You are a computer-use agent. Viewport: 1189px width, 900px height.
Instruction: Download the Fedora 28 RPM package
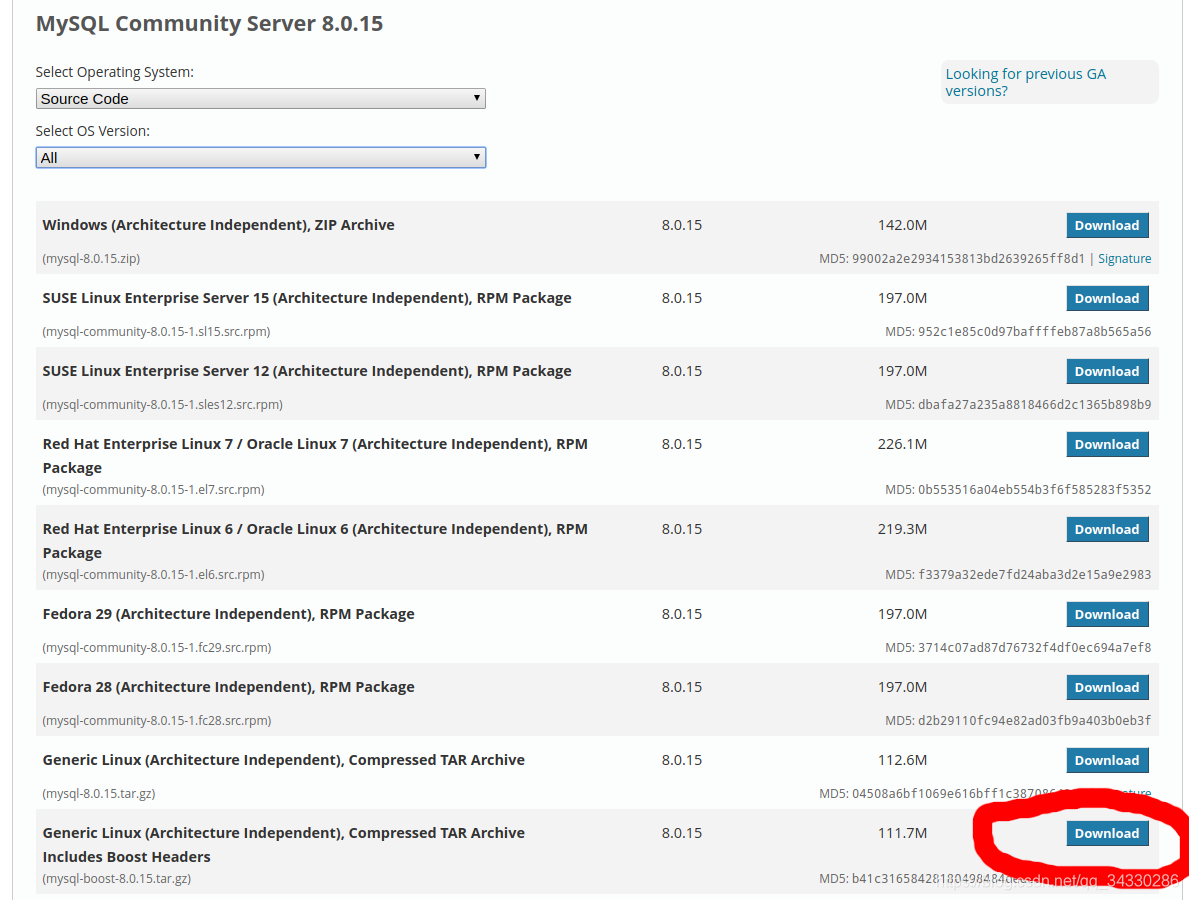[1107, 687]
